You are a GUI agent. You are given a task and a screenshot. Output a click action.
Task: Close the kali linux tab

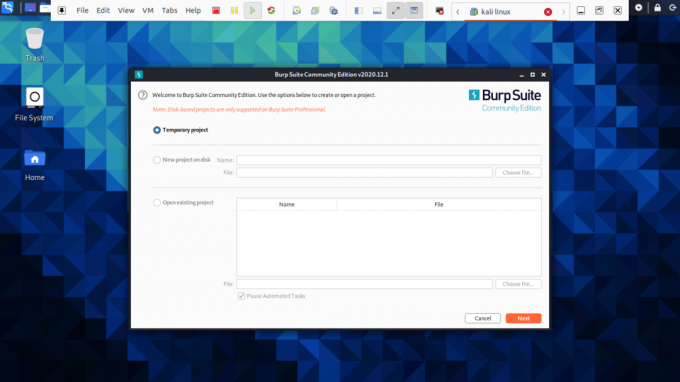pyautogui.click(x=548, y=12)
